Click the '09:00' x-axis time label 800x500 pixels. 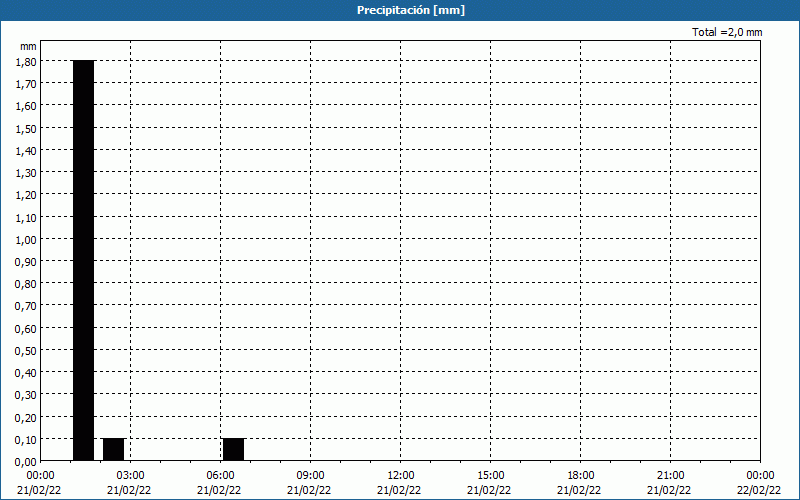click(x=310, y=476)
